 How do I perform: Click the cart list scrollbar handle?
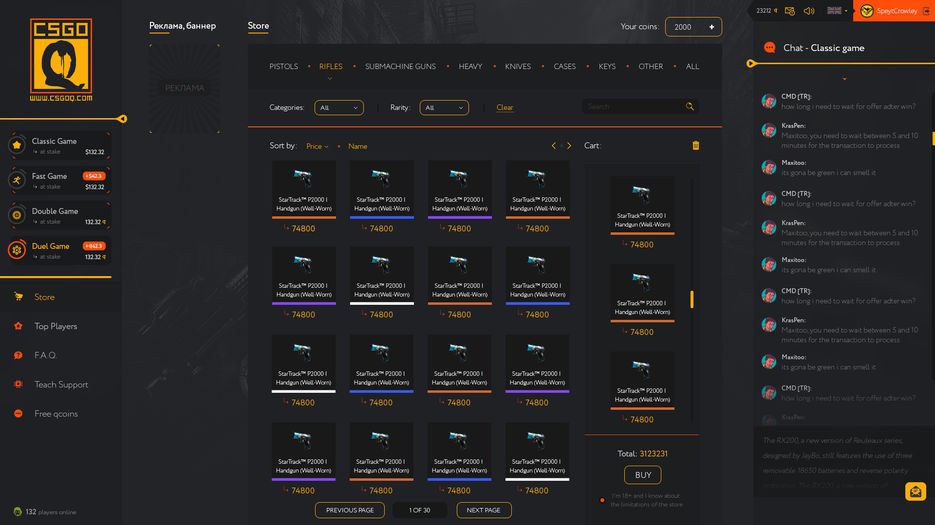click(692, 299)
